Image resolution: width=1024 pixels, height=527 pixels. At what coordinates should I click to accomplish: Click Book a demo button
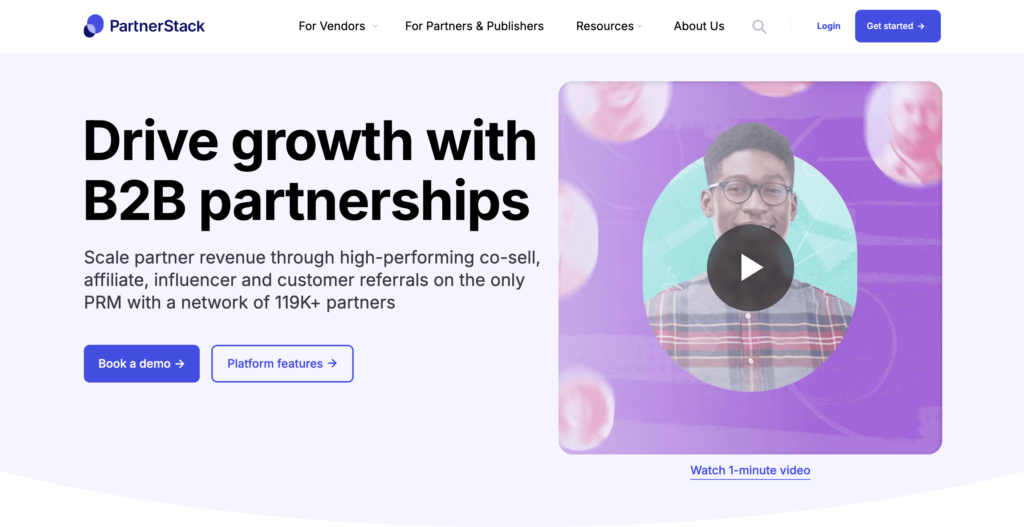pyautogui.click(x=142, y=364)
